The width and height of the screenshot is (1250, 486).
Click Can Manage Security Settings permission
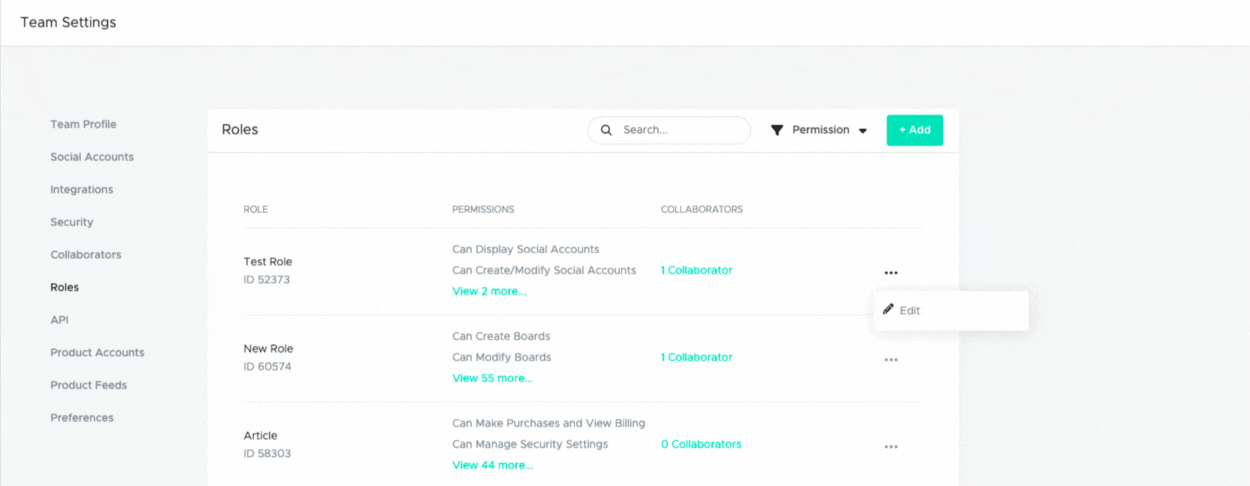coord(530,444)
